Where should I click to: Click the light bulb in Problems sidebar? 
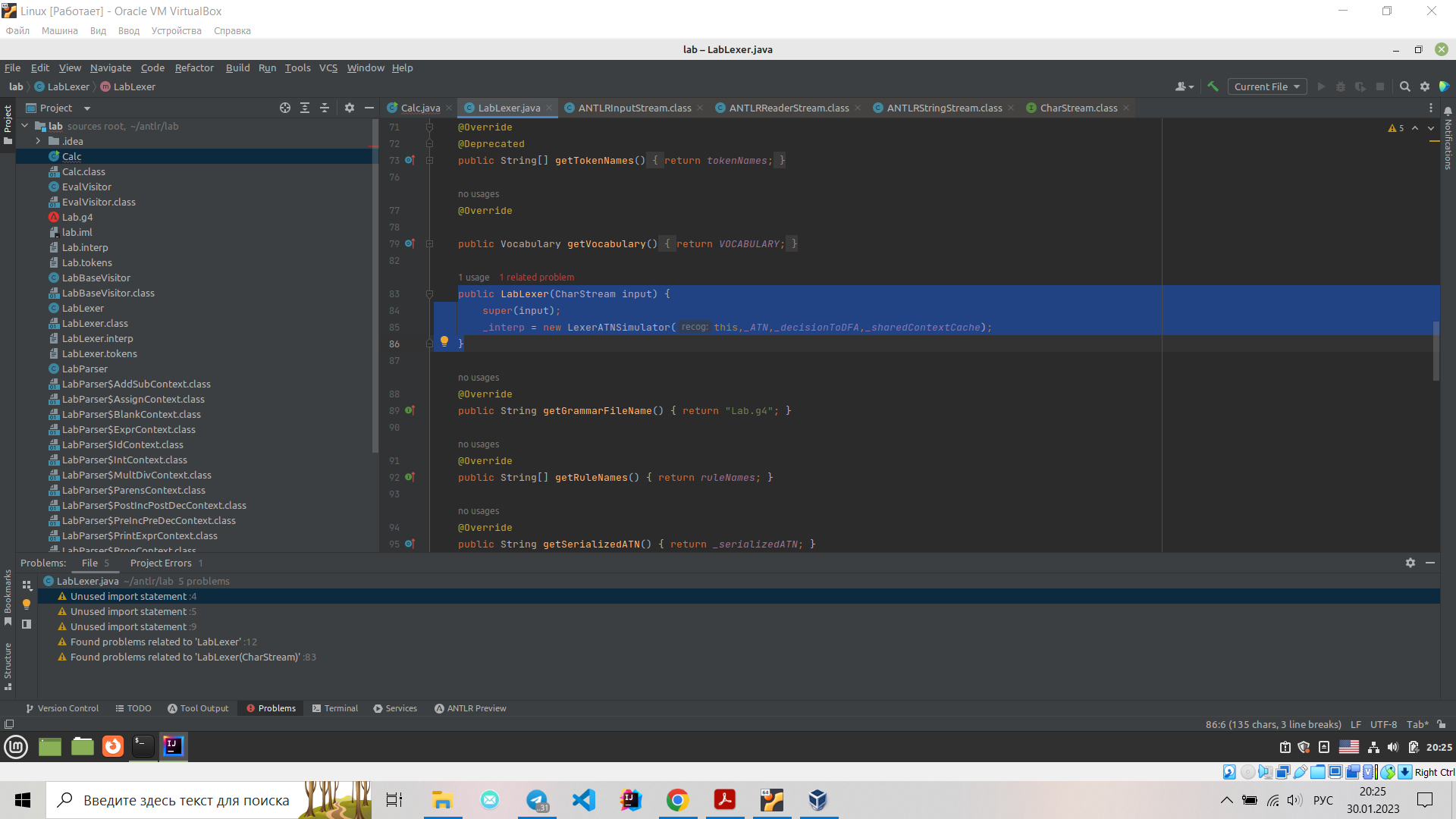(x=27, y=604)
